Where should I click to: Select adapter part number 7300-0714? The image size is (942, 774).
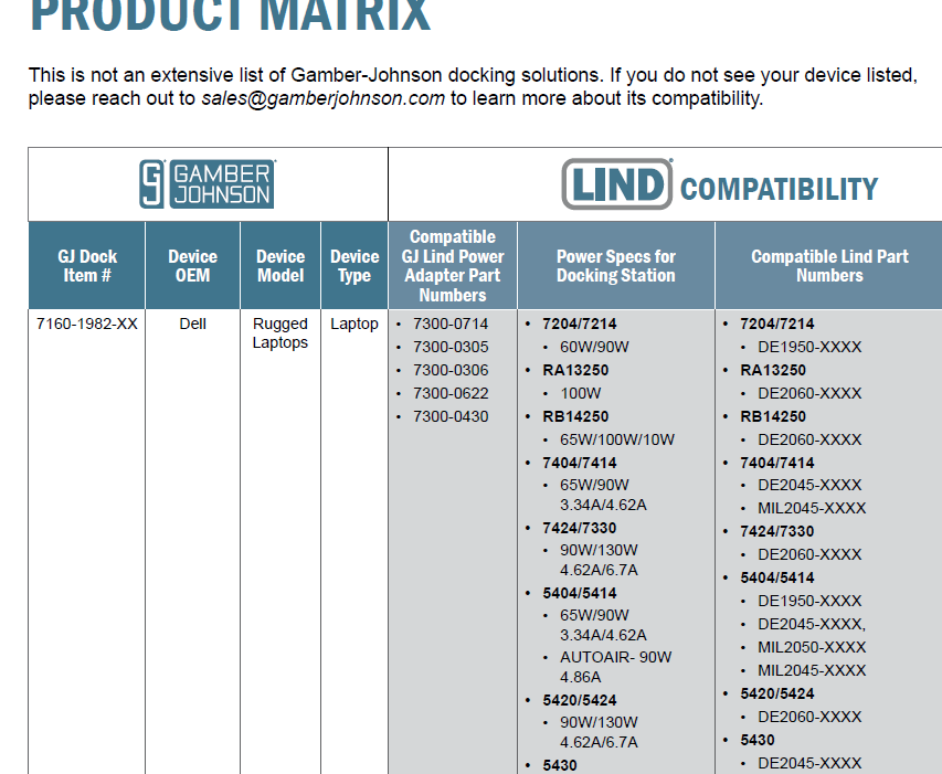[x=451, y=324]
